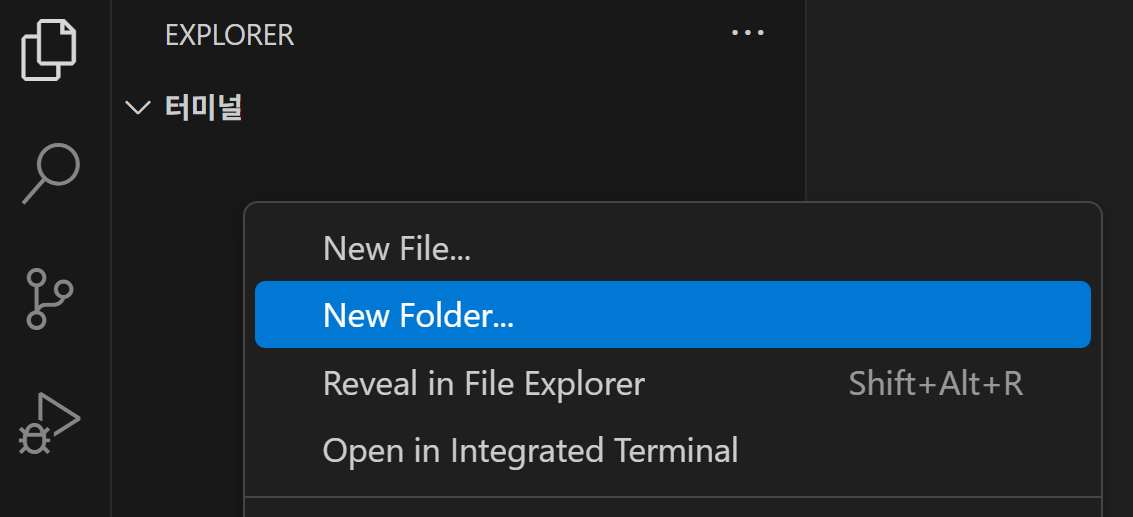Click the Shift+Alt+R shortcut hint

point(936,383)
